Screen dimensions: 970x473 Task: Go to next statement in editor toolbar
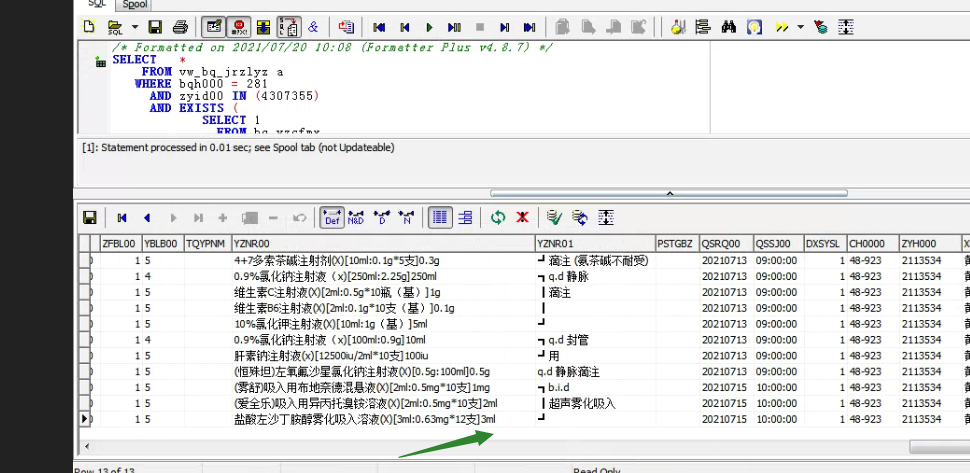click(504, 27)
